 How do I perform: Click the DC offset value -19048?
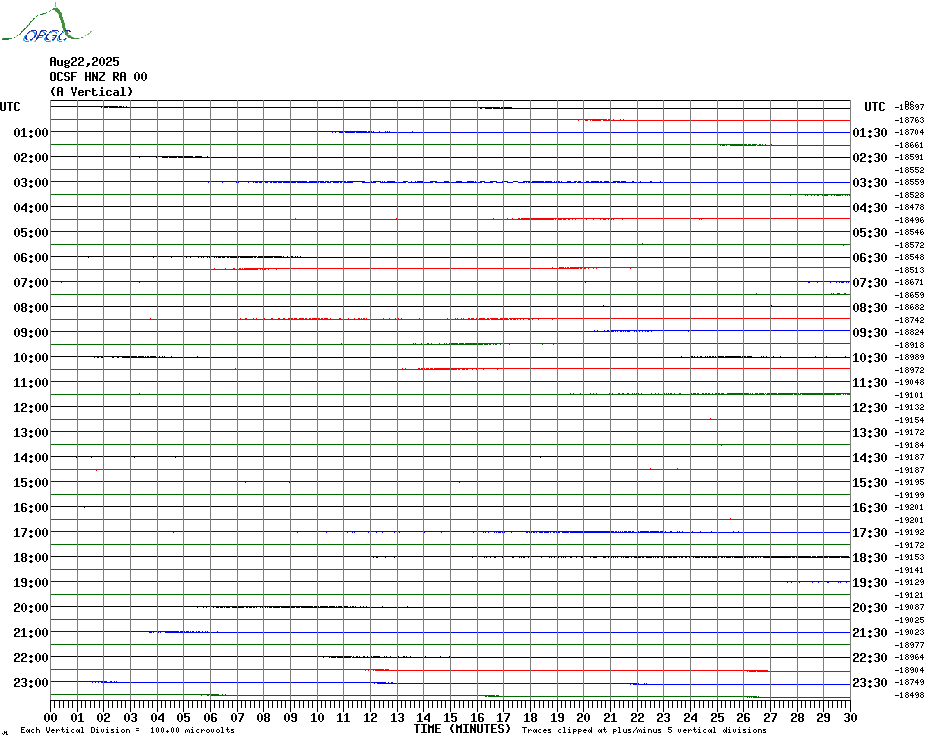[909, 383]
